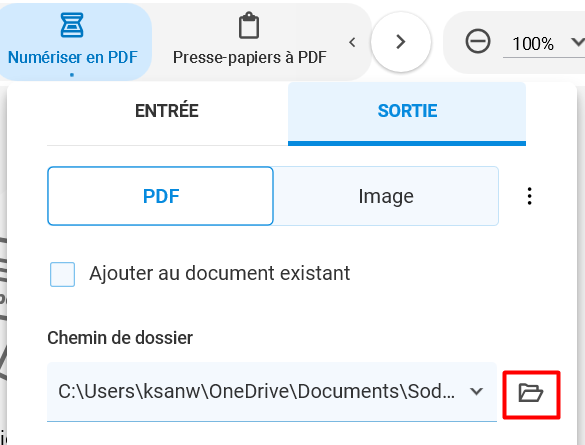Click the folder path field showing C:\Users\ksanw
The height and width of the screenshot is (445, 585).
272,391
